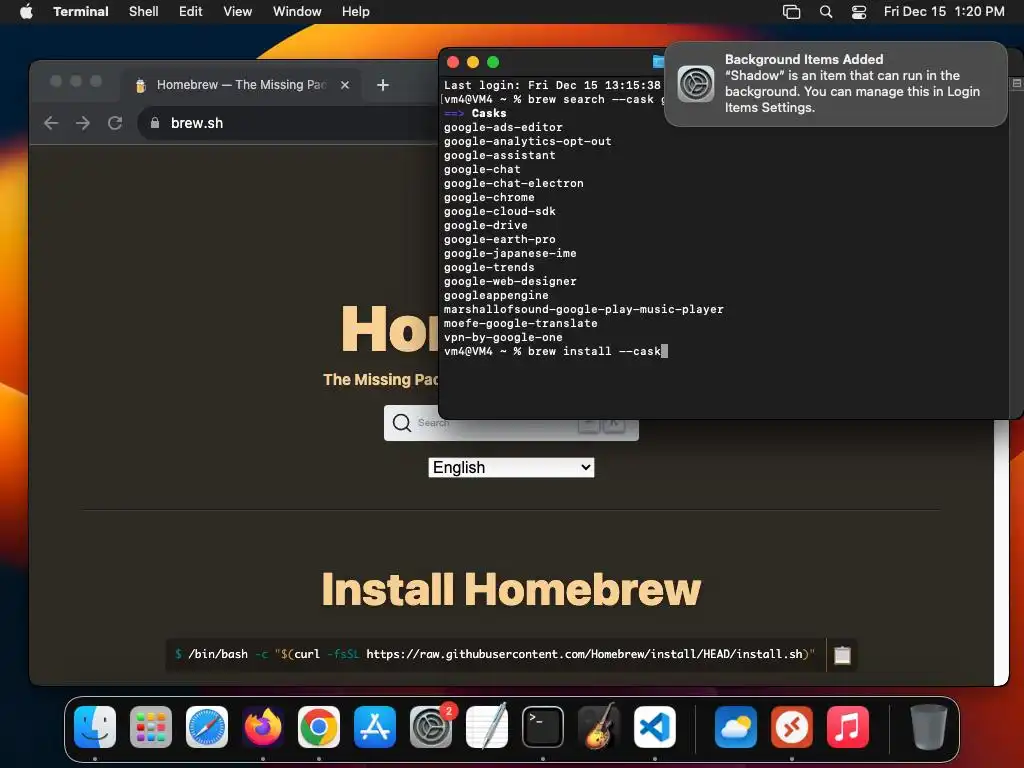This screenshot has height=768, width=1024.
Task: Click the Apple menu icon
Action: click(26, 11)
